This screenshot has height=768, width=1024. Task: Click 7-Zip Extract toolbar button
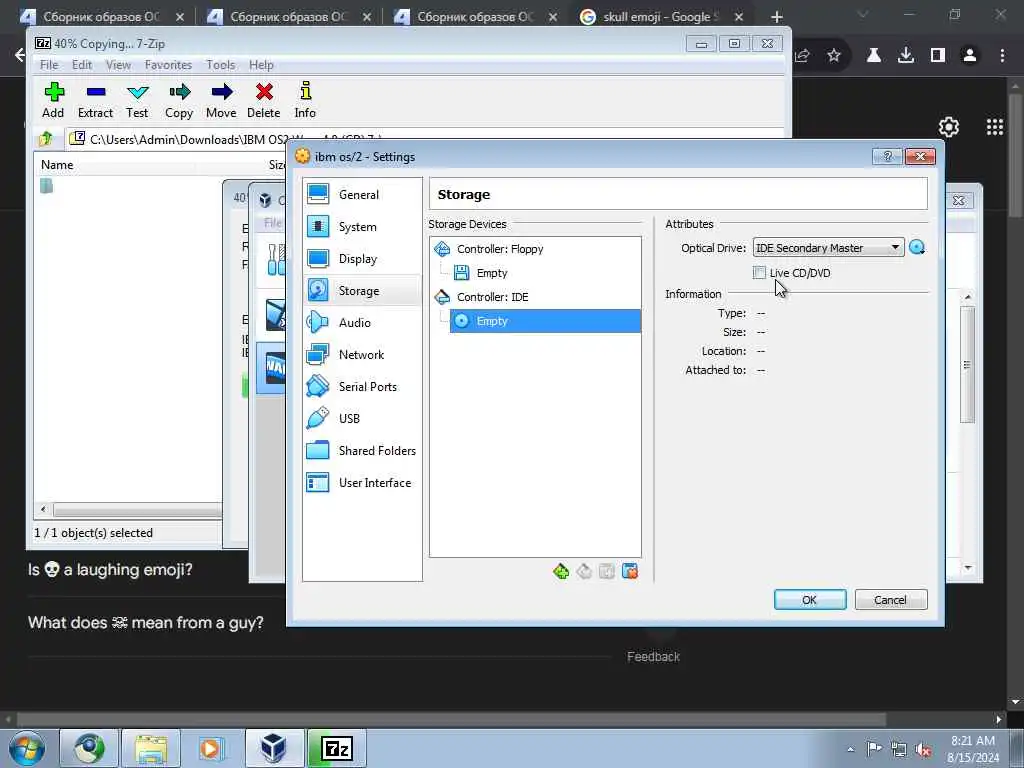pos(95,101)
